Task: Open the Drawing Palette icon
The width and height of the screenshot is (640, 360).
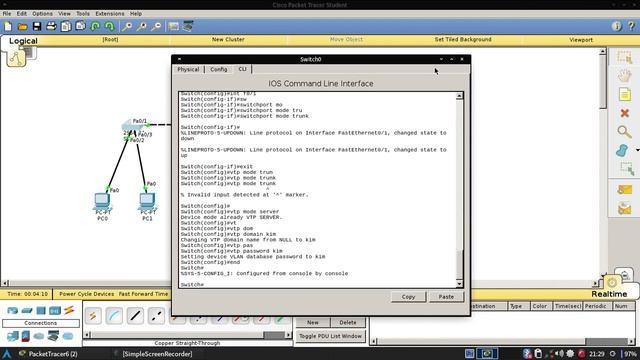Action: click(x=173, y=27)
